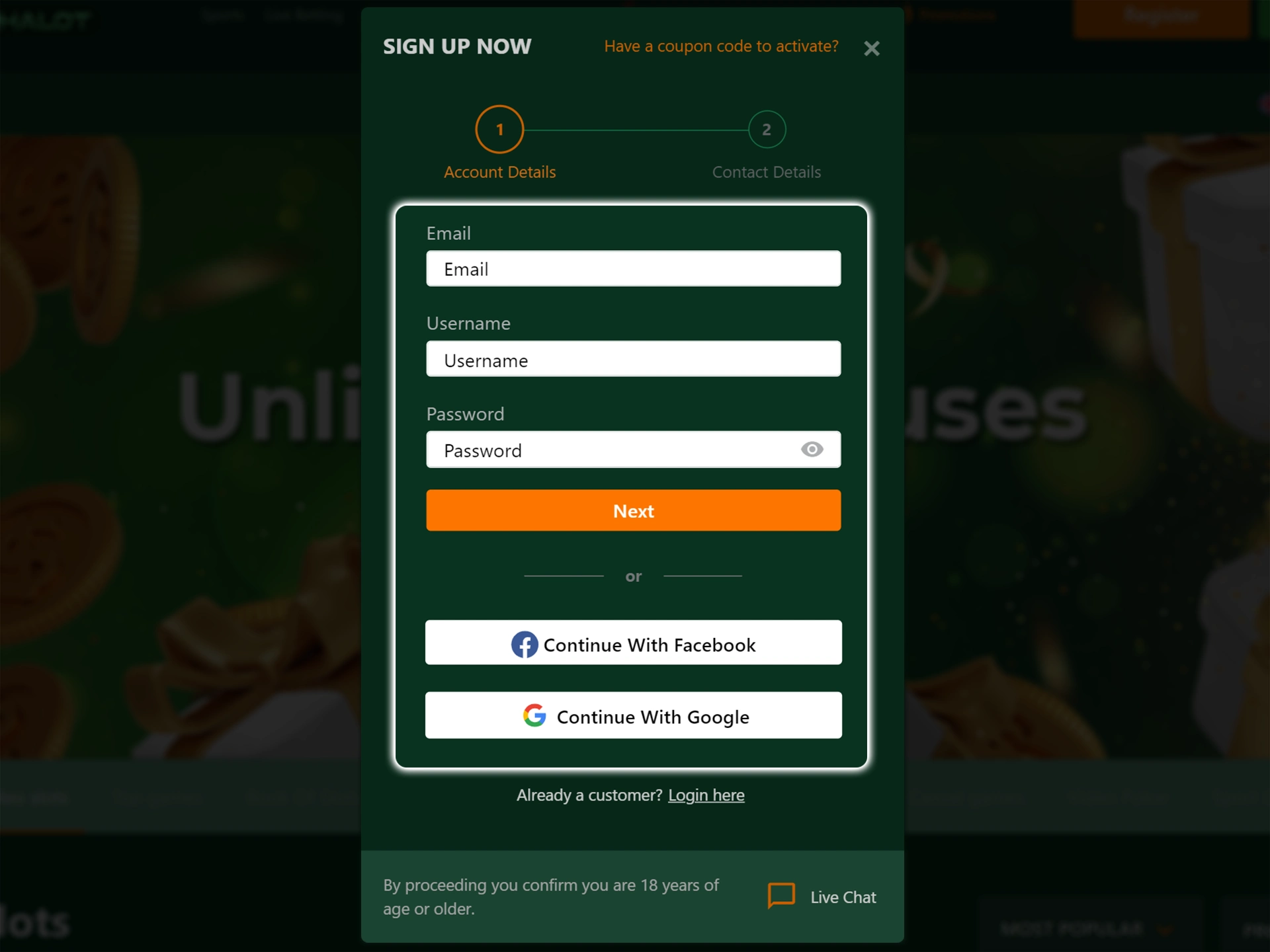Click the Live Chat icon
Image resolution: width=1270 pixels, height=952 pixels.
[783, 896]
